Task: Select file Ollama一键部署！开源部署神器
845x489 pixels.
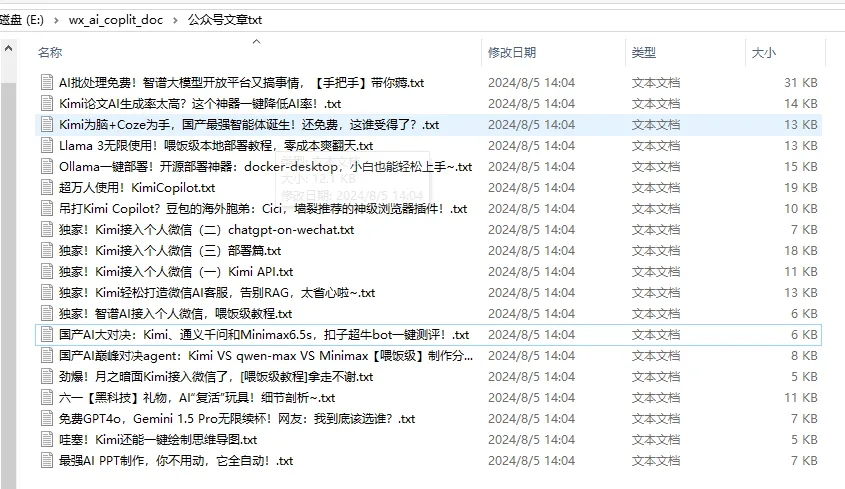Action: pyautogui.click(x=266, y=167)
